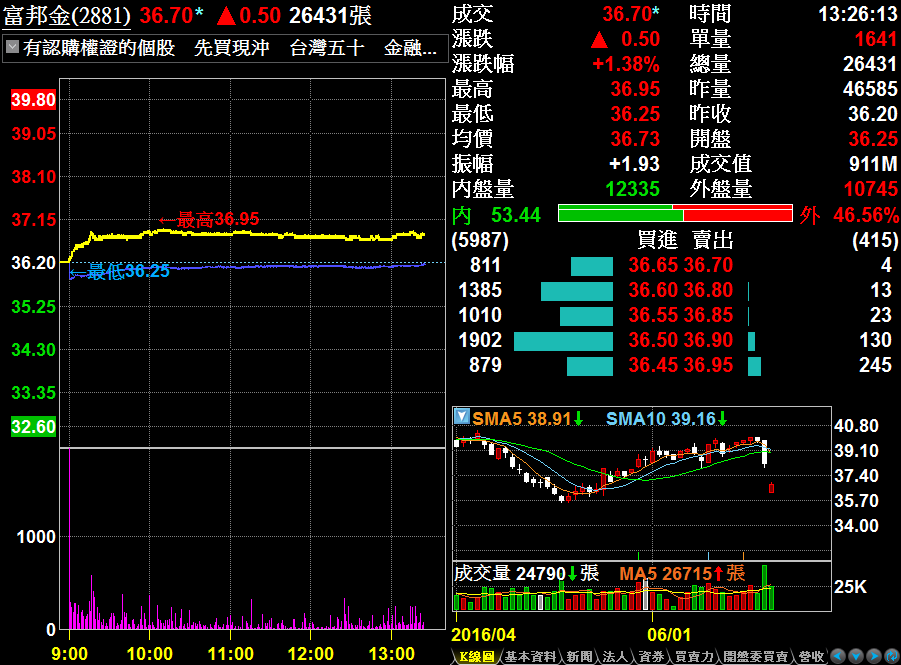Click the left arrow tab navigation icon
Image resolution: width=901 pixels, height=665 pixels.
pyautogui.click(x=838, y=656)
